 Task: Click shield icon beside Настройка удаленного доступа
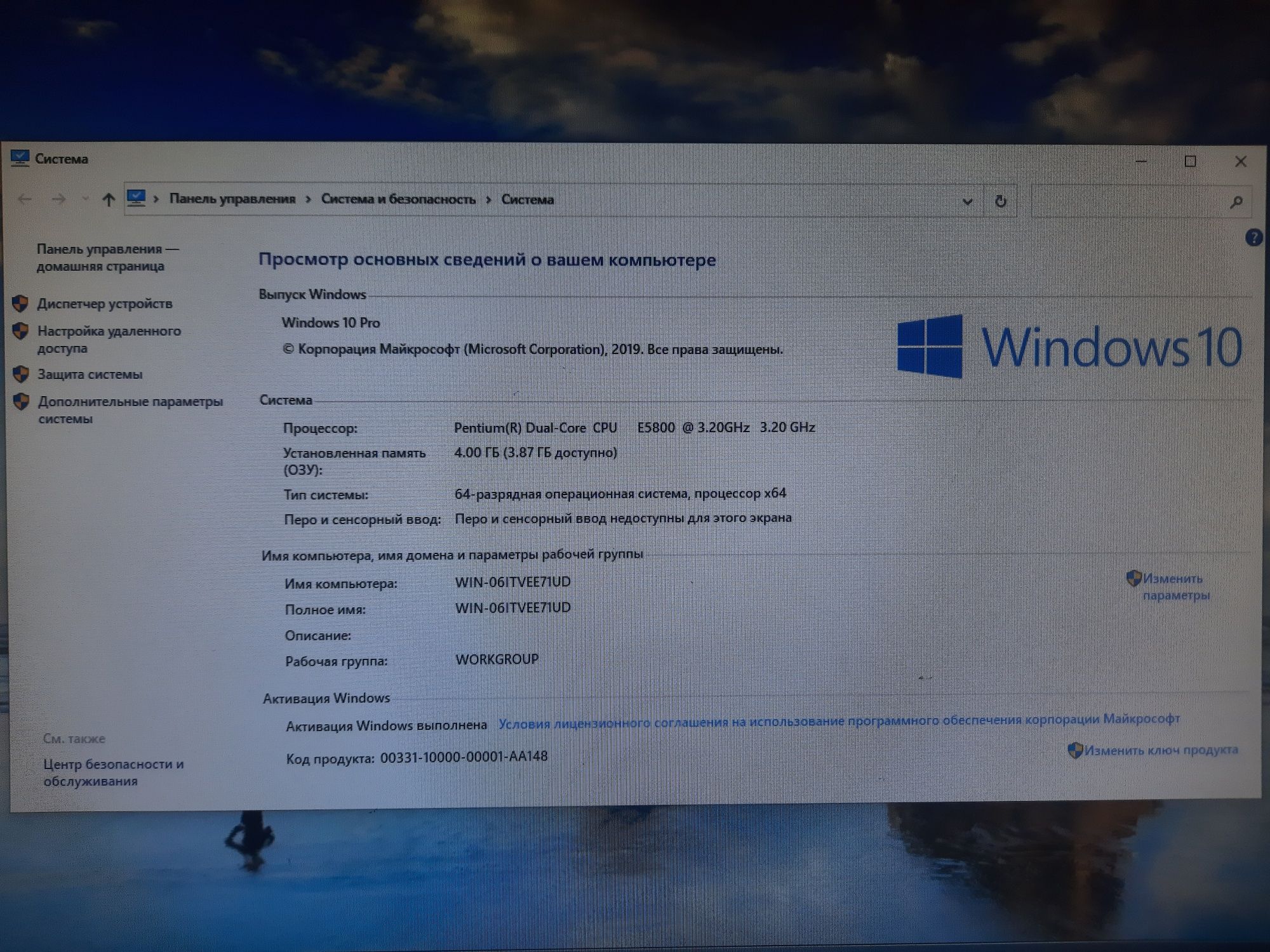pos(21,331)
